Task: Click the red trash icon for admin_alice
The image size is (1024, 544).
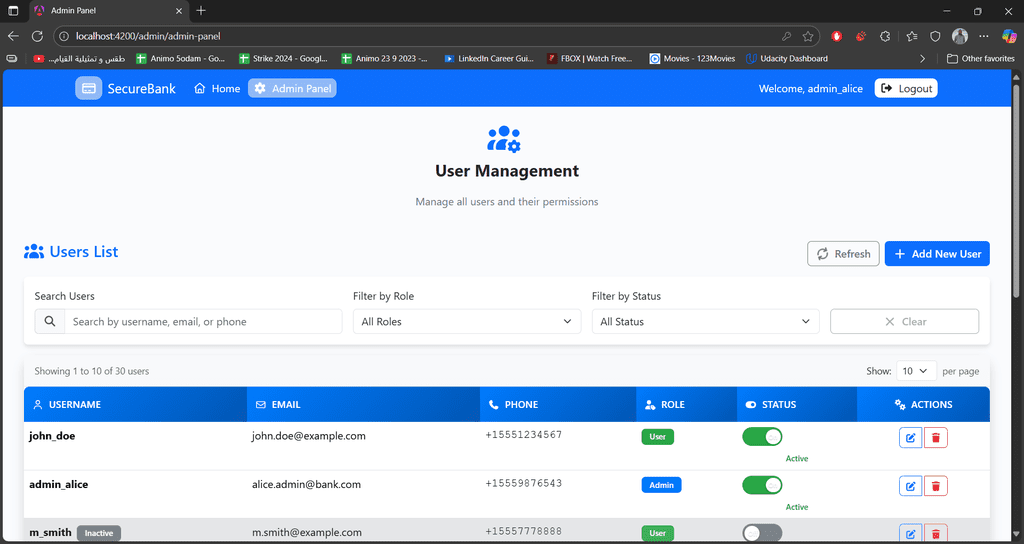Action: pos(936,486)
